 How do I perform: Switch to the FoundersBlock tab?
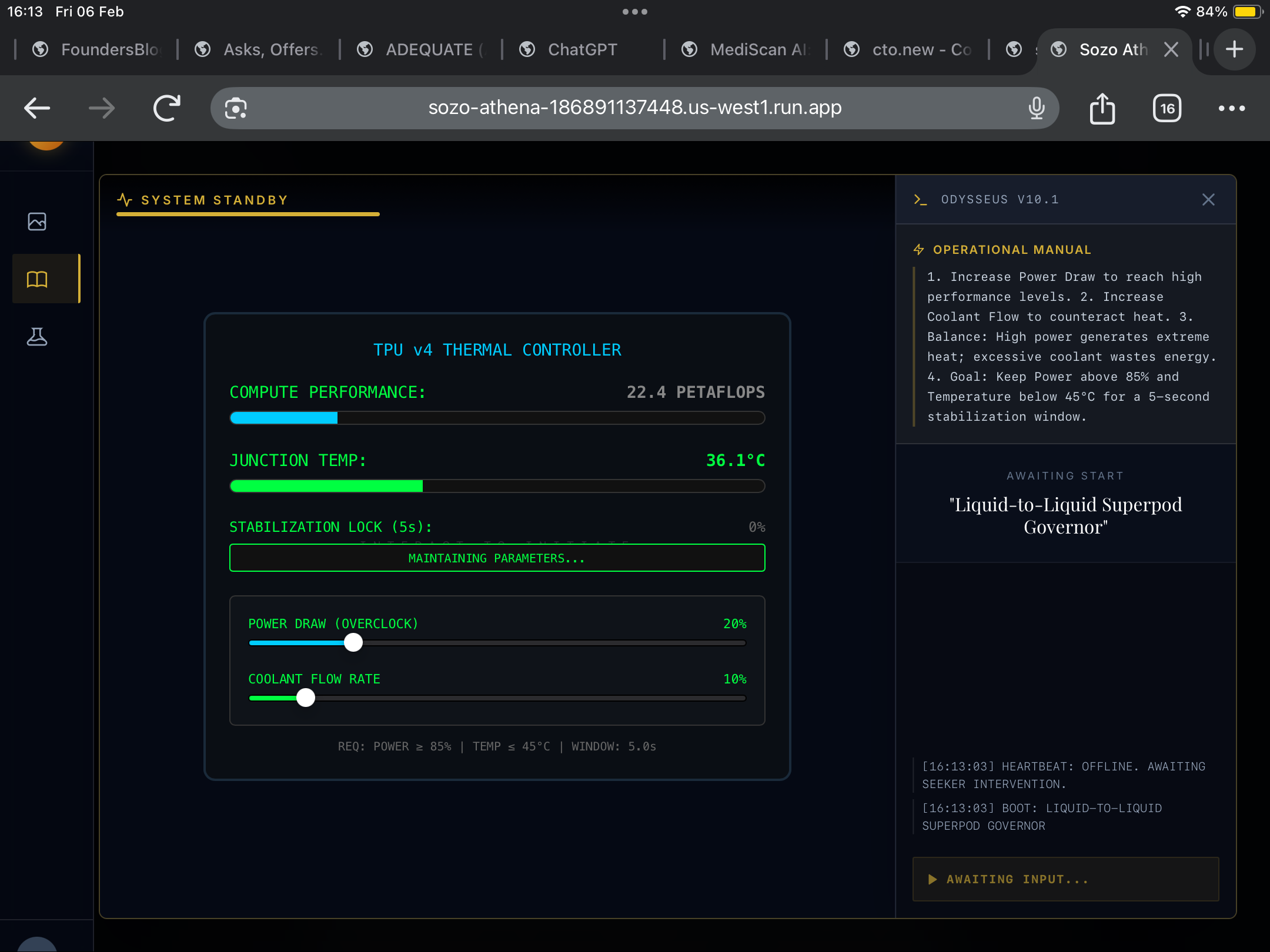pos(109,49)
